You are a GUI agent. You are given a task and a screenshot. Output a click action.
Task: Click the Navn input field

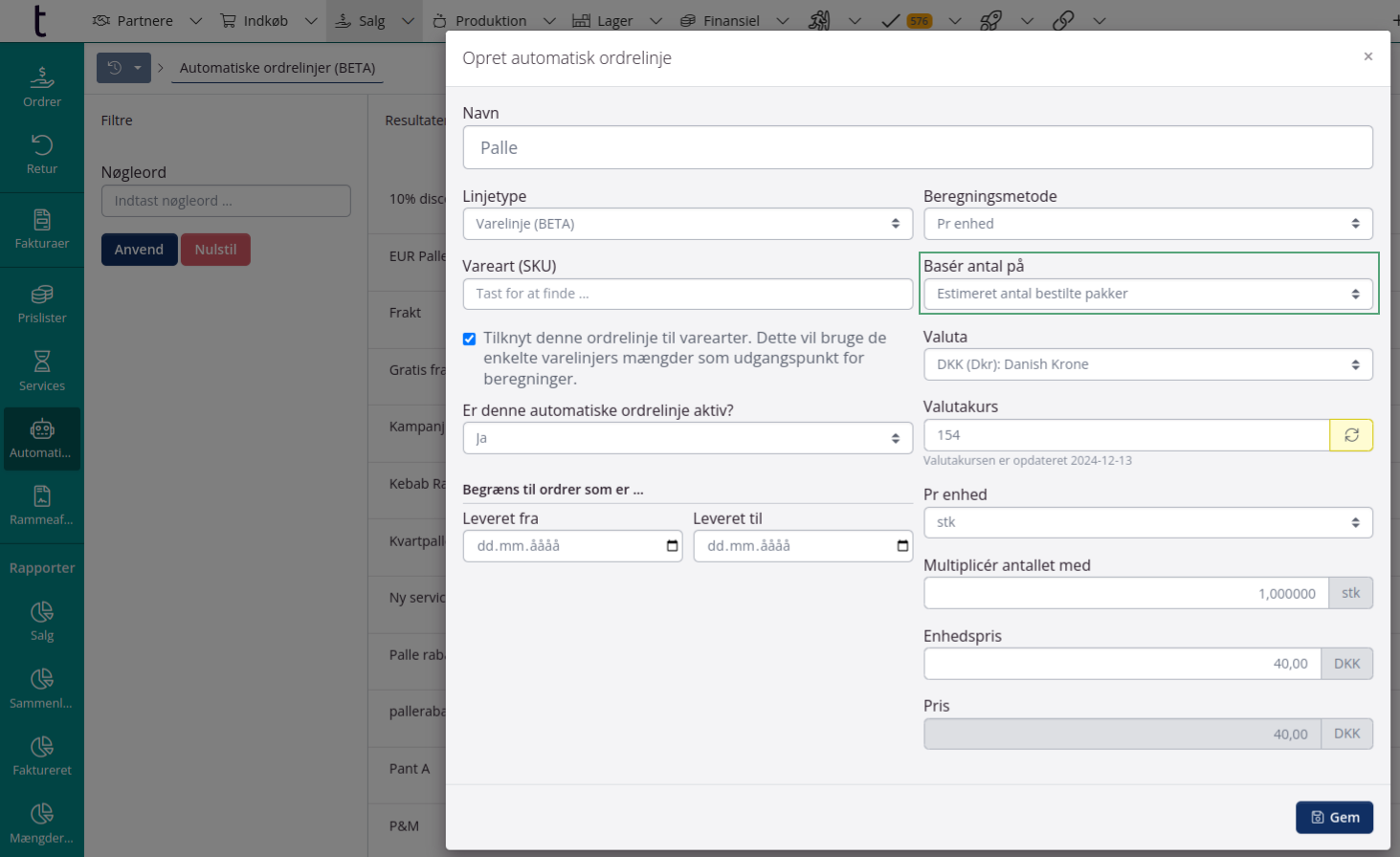[917, 148]
